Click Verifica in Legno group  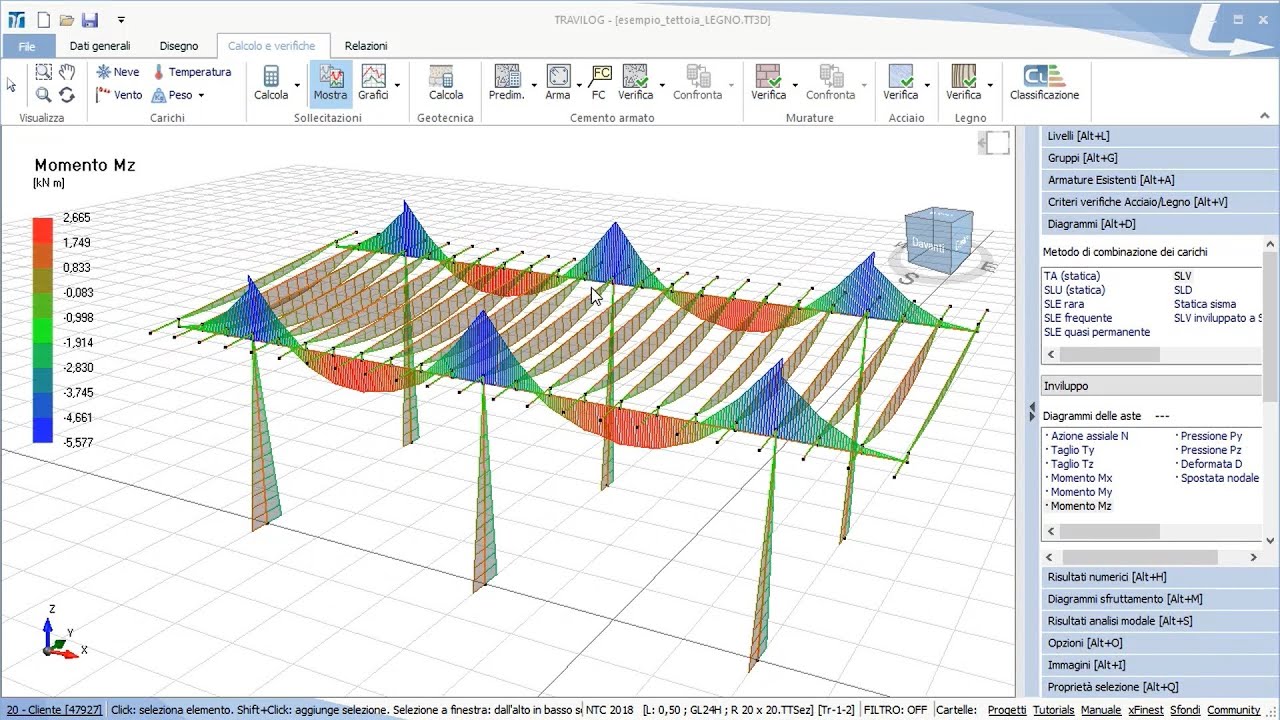coord(964,83)
